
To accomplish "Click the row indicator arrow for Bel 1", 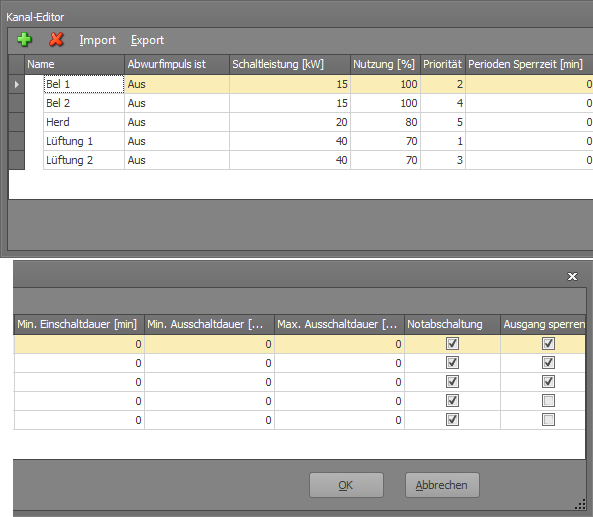I will click(x=17, y=84).
